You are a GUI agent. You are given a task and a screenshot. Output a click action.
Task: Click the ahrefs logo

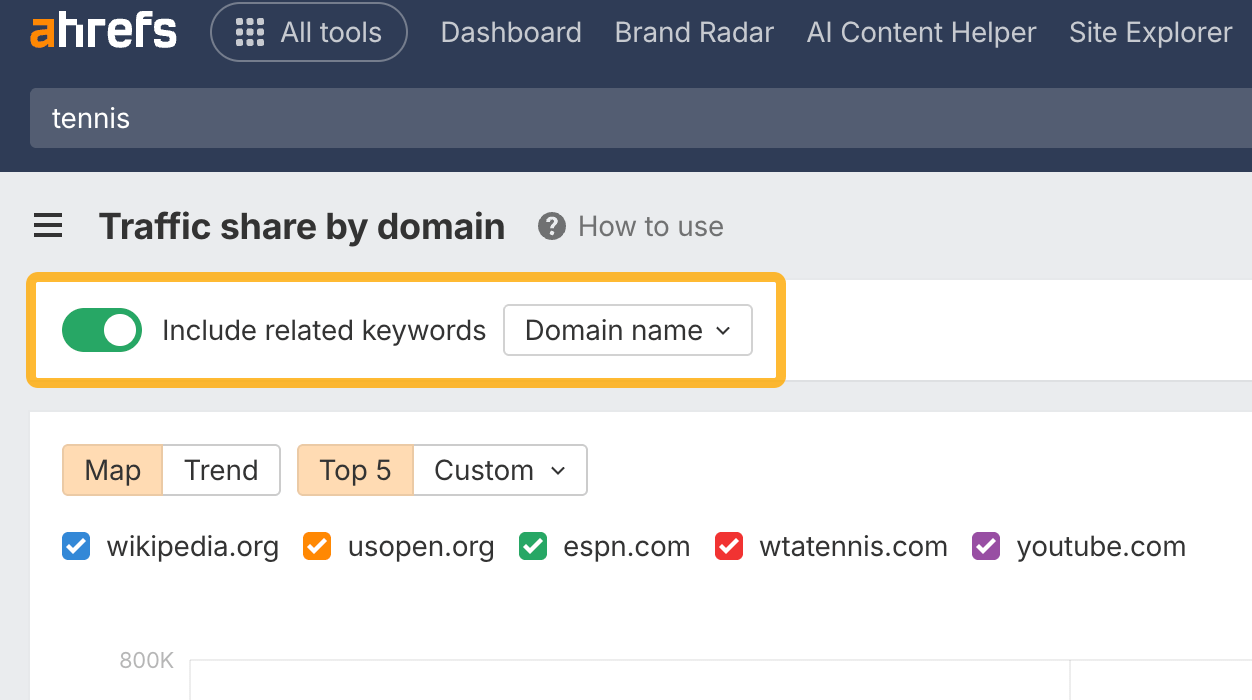(103, 31)
